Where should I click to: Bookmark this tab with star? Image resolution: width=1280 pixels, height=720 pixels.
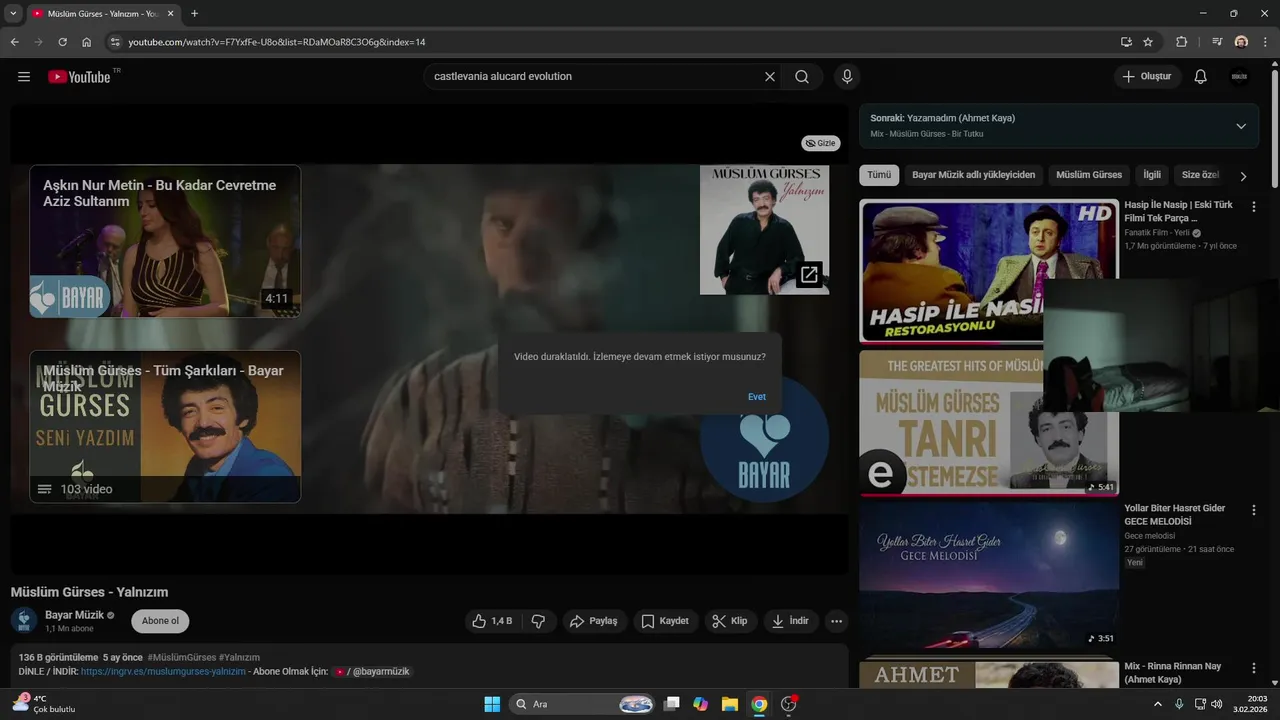1148,42
